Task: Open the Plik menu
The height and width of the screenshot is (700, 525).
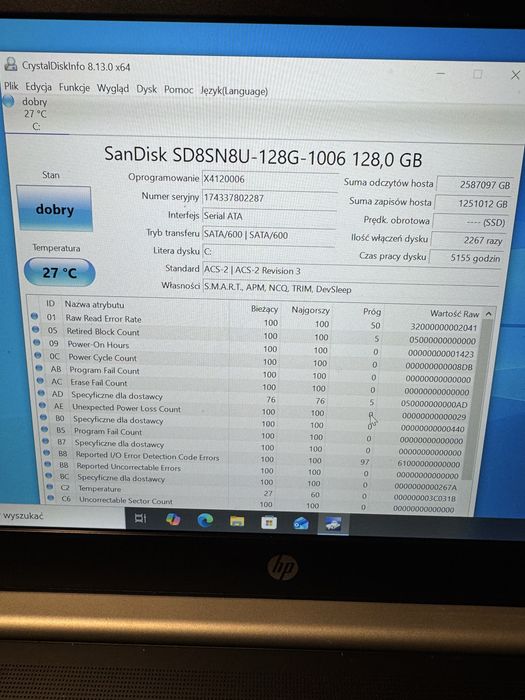Action: (x=11, y=86)
